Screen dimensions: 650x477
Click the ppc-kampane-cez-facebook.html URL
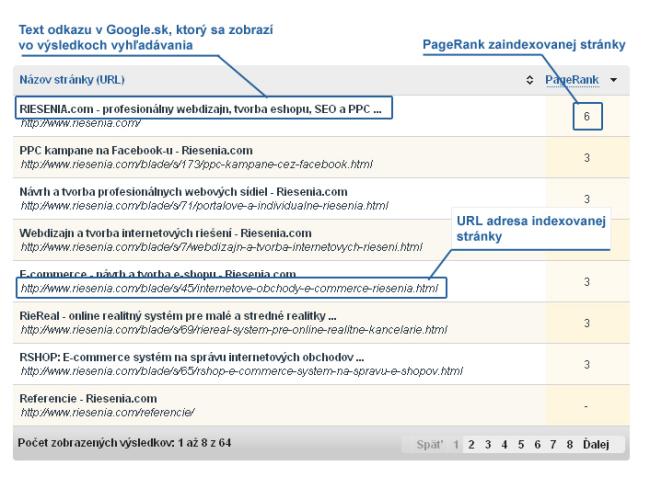(x=196, y=164)
